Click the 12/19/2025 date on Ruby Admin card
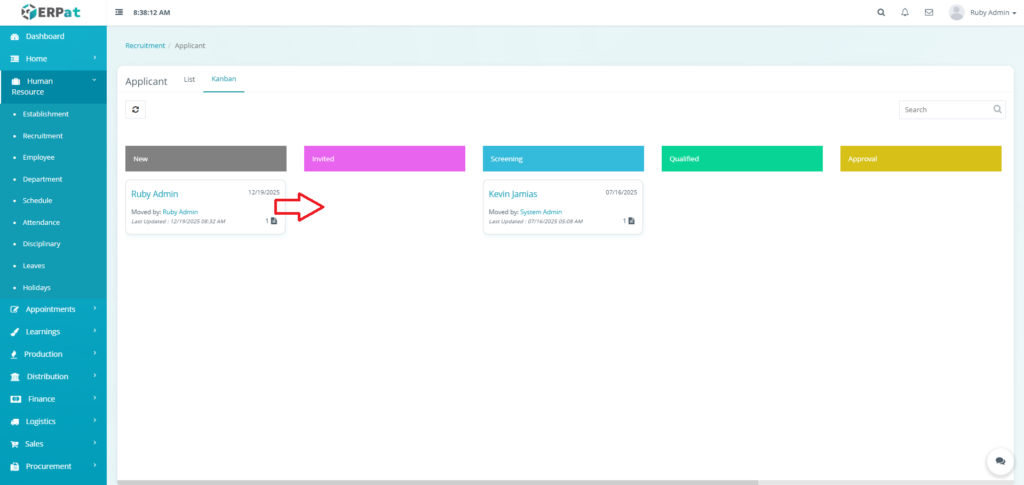The height and width of the screenshot is (485, 1024). pyautogui.click(x=264, y=193)
